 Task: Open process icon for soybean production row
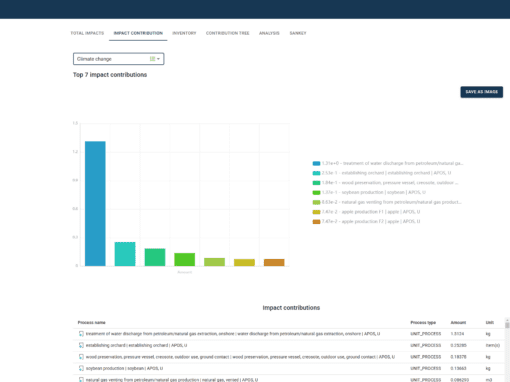(81, 368)
